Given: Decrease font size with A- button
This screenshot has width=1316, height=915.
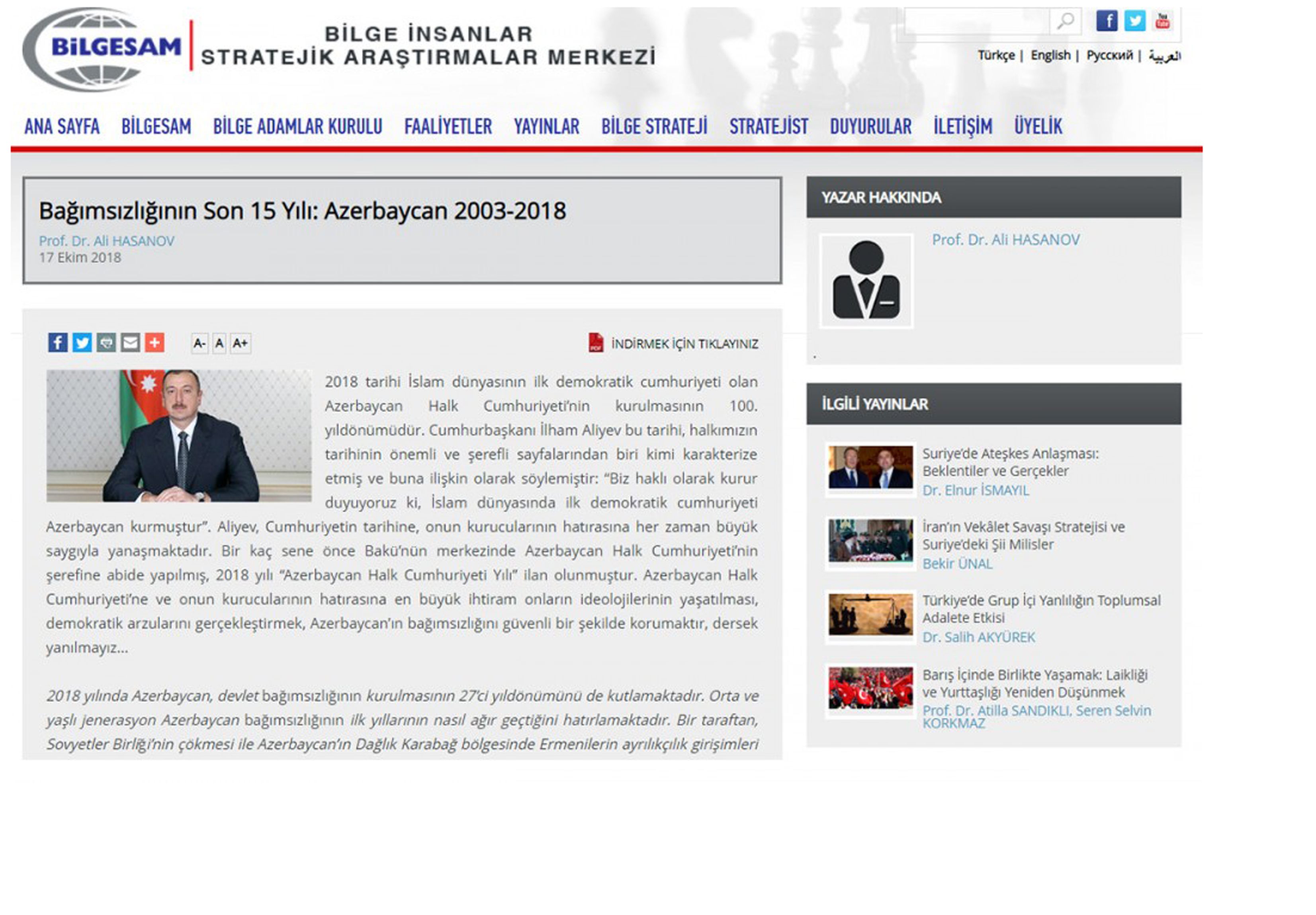Looking at the screenshot, I should pyautogui.click(x=199, y=343).
